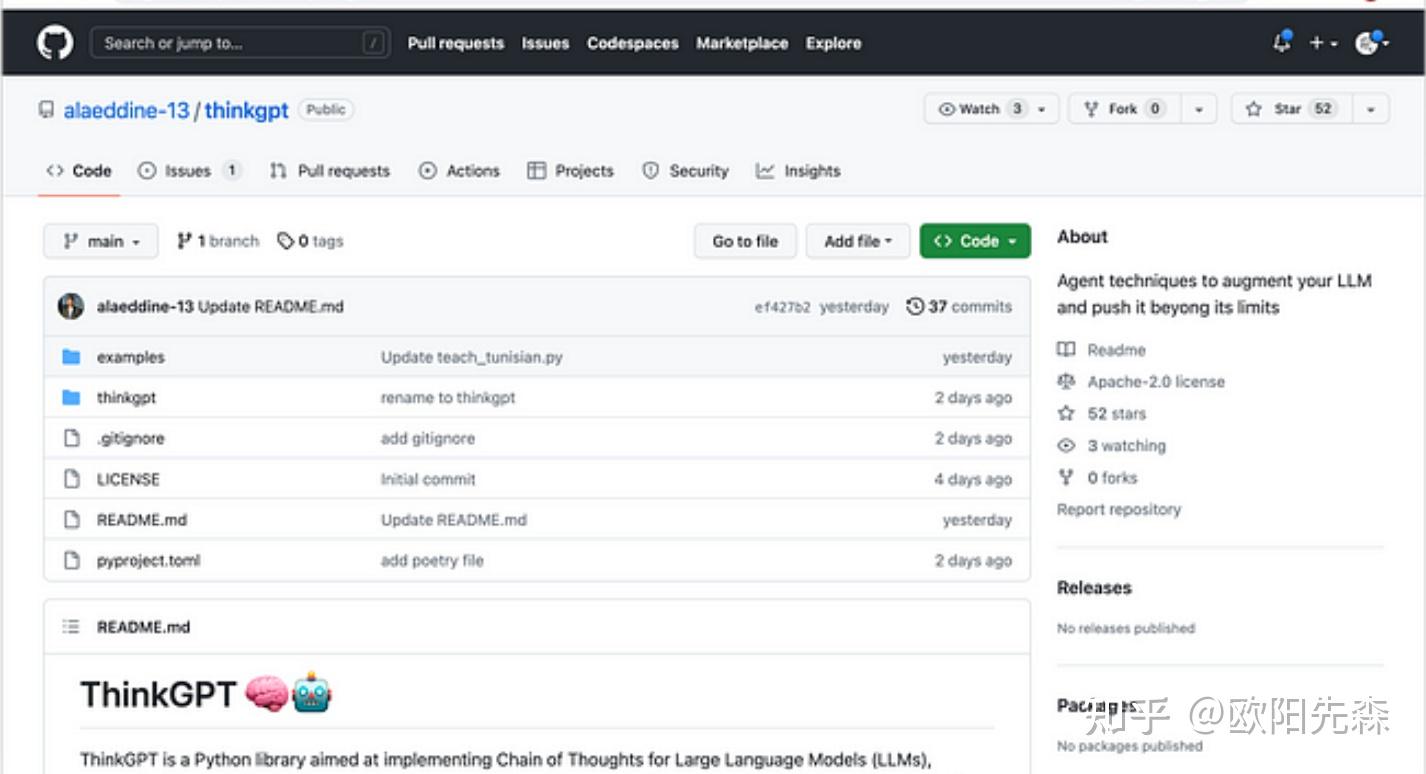Open README.md in the file list

142,520
